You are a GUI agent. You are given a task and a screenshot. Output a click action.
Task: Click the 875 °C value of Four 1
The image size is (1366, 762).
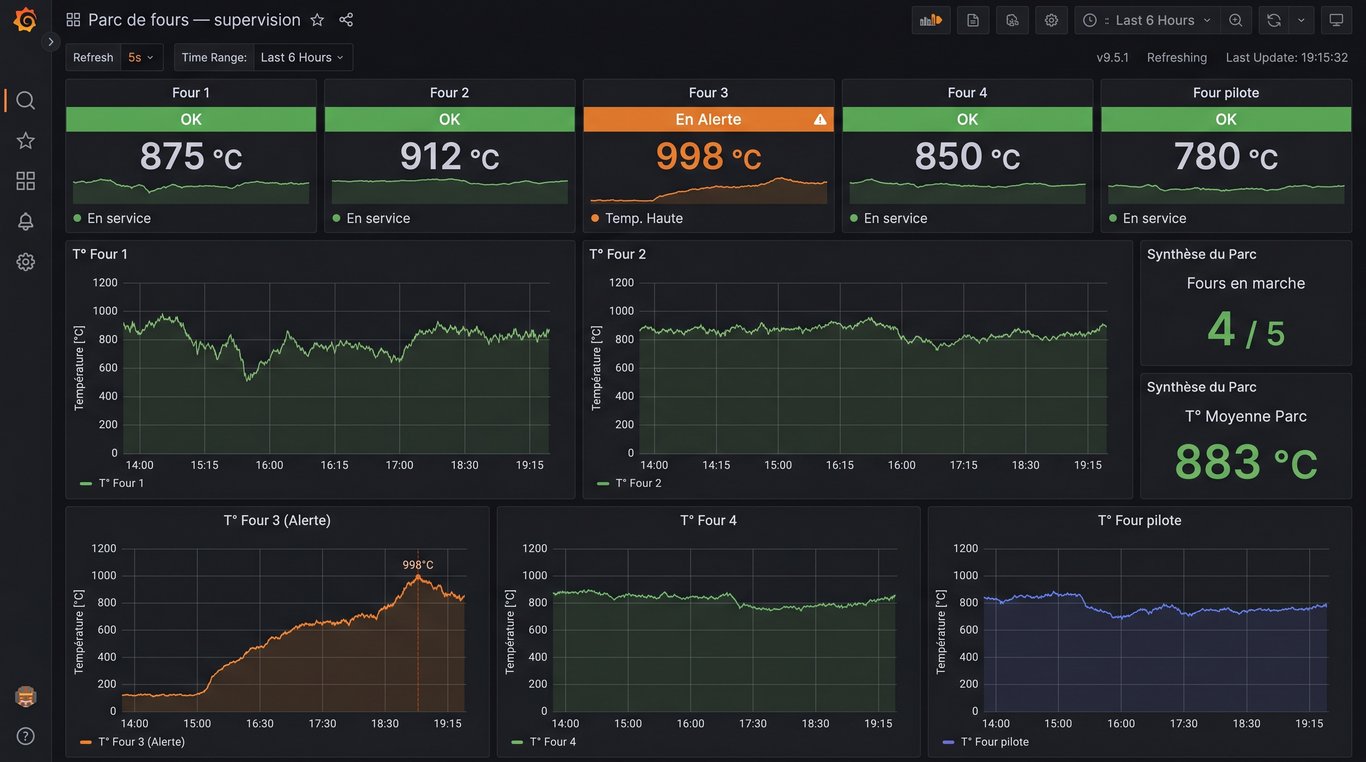[191, 157]
